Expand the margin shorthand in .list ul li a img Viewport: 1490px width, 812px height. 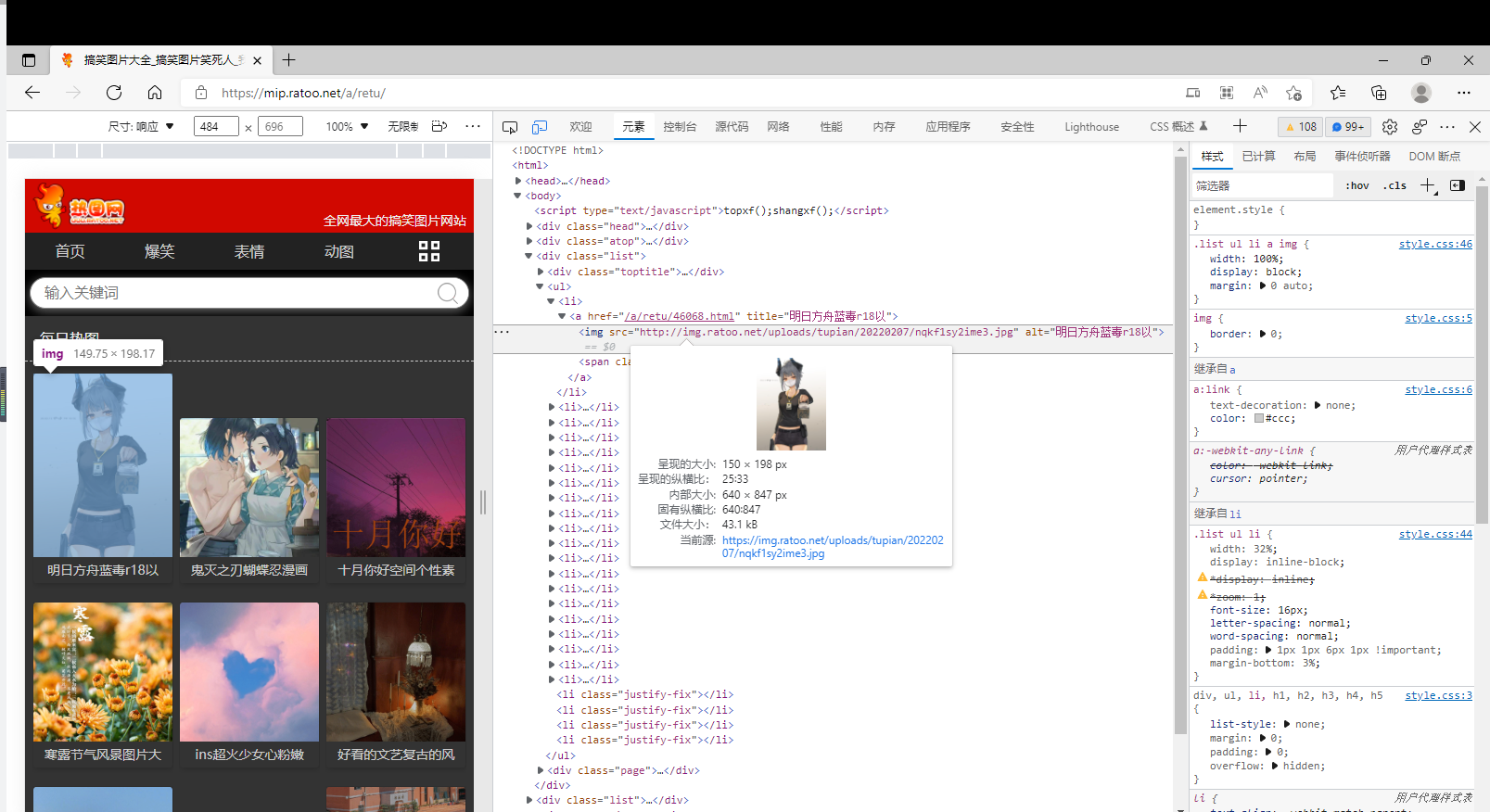point(1263,285)
